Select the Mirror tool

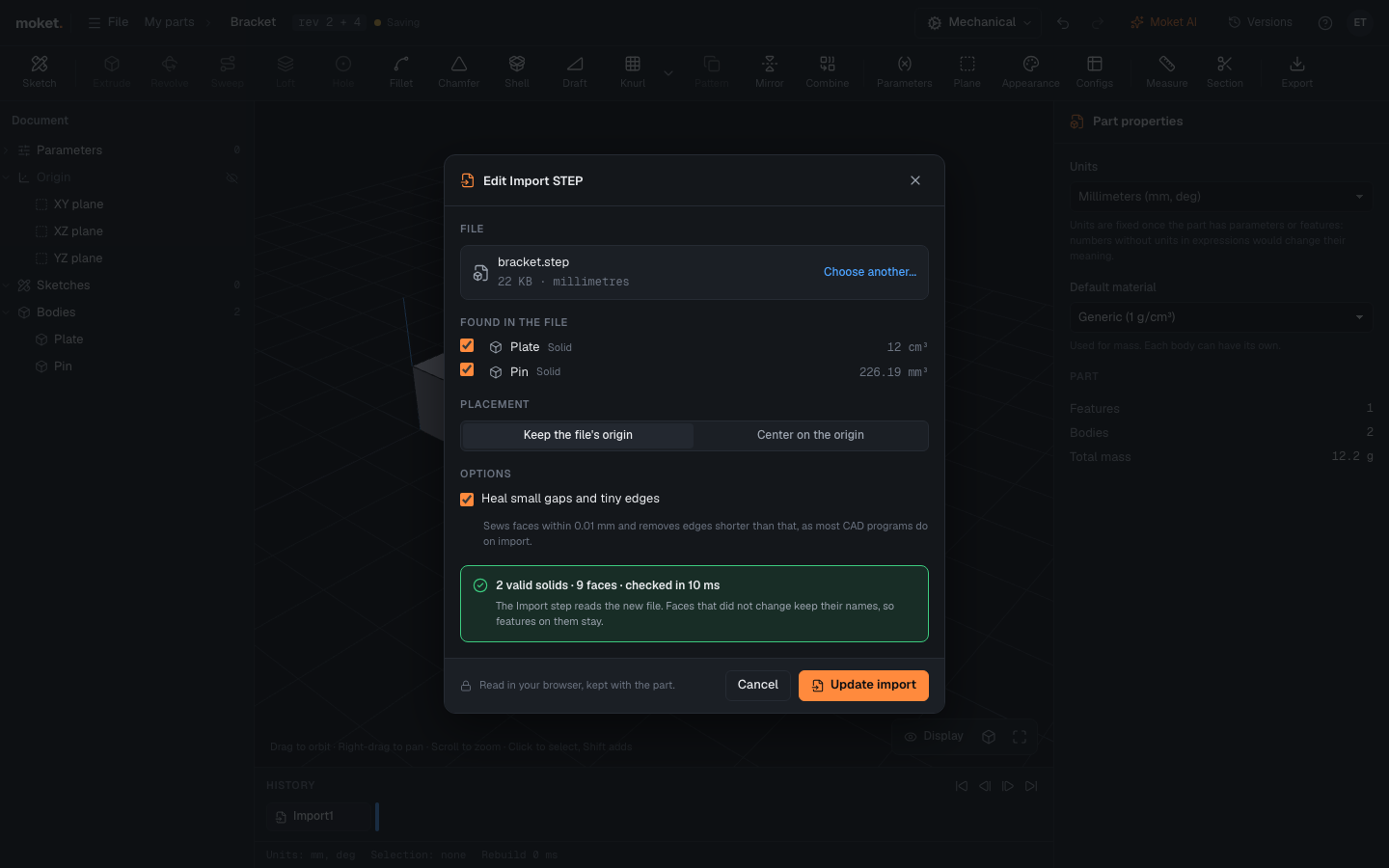point(770,71)
